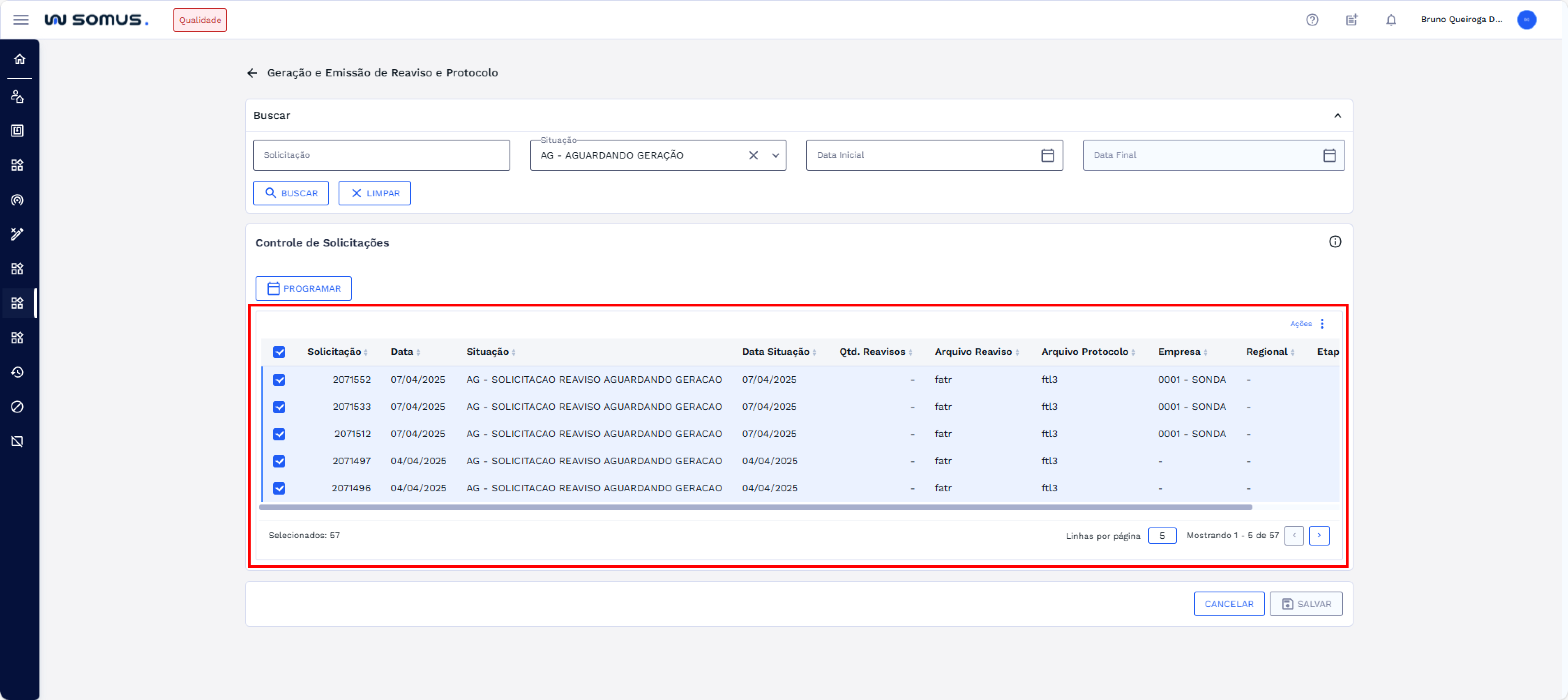Click the PROGRAMAR button
The width and height of the screenshot is (1568, 700).
(x=303, y=288)
